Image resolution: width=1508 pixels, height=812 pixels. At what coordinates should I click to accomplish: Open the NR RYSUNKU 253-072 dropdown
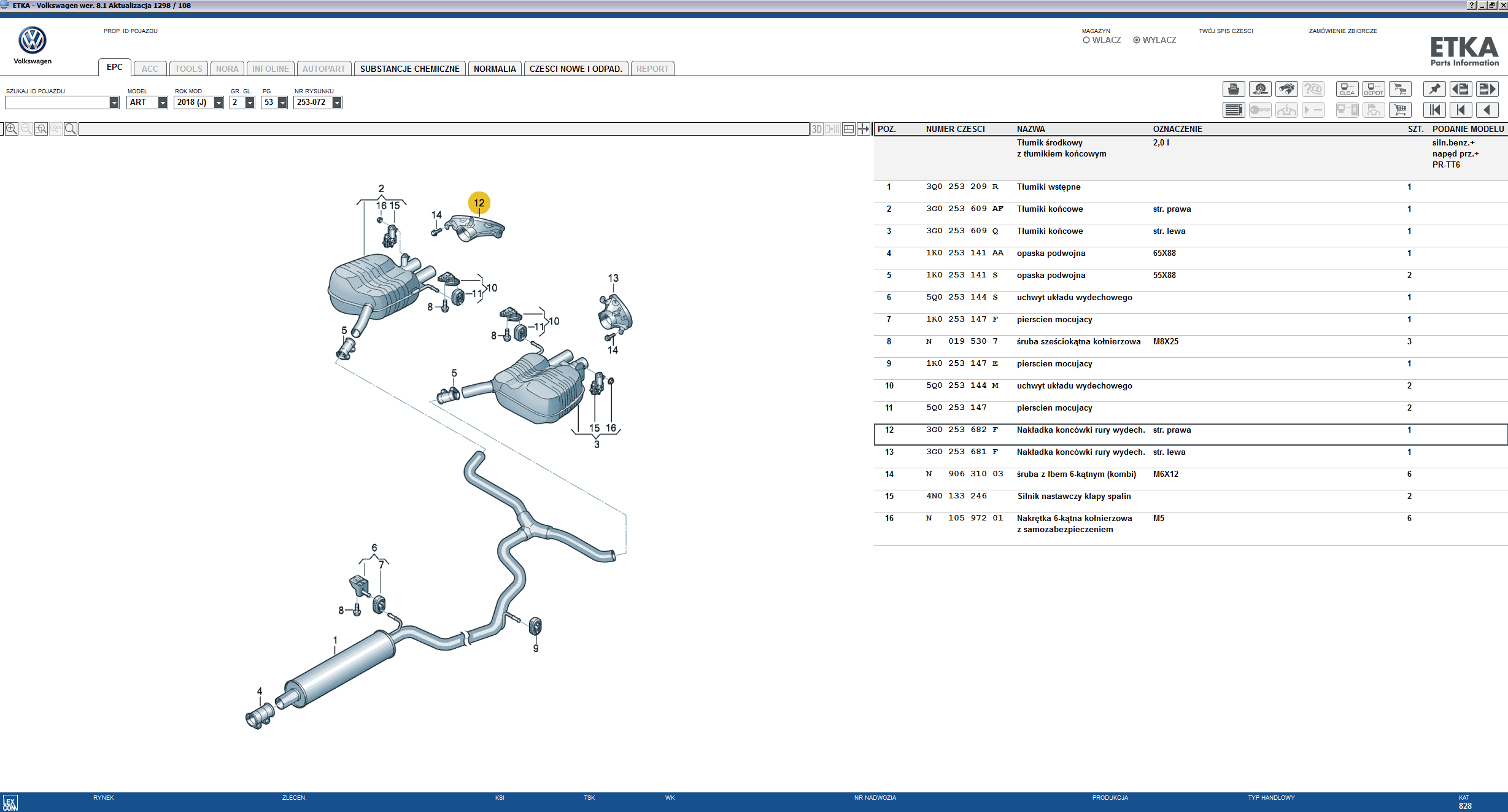pos(337,102)
